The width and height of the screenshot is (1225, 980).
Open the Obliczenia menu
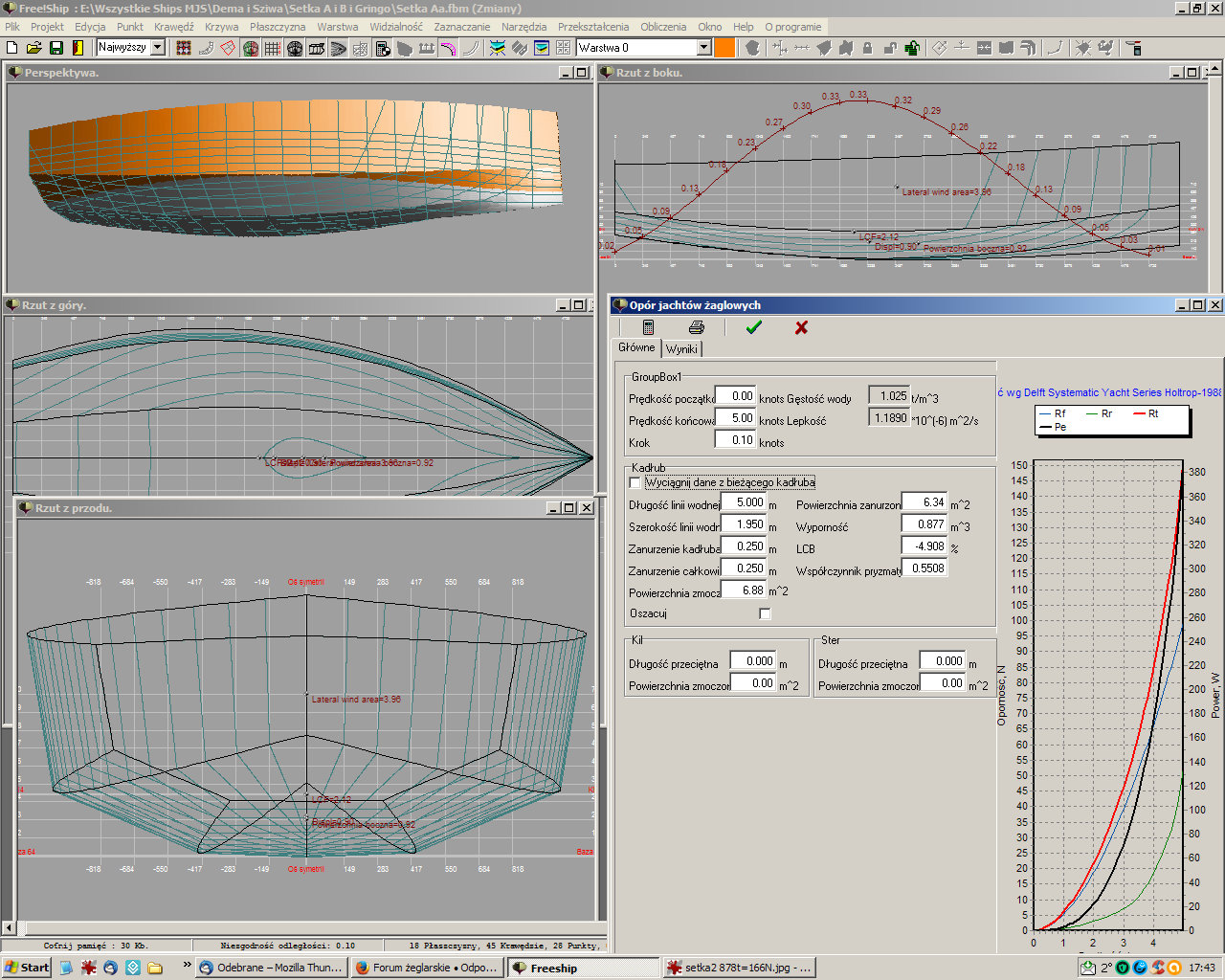(x=663, y=27)
